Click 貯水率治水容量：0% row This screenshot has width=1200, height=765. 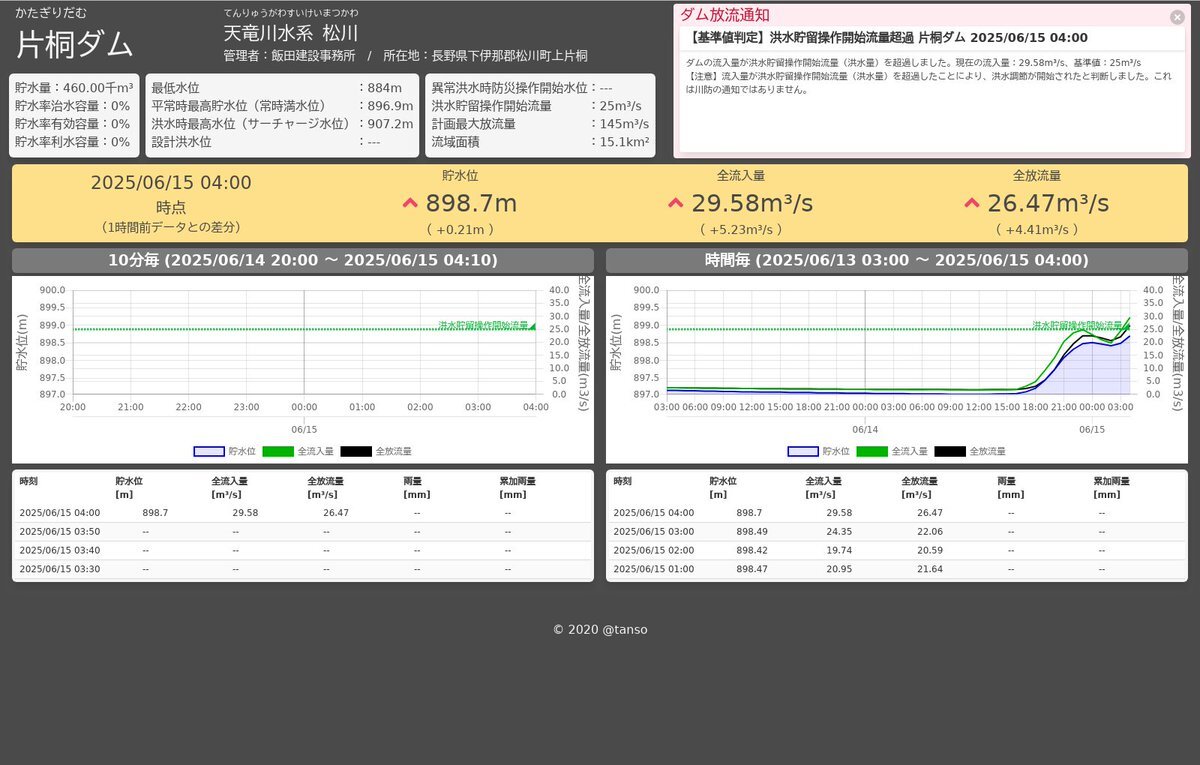[73, 106]
